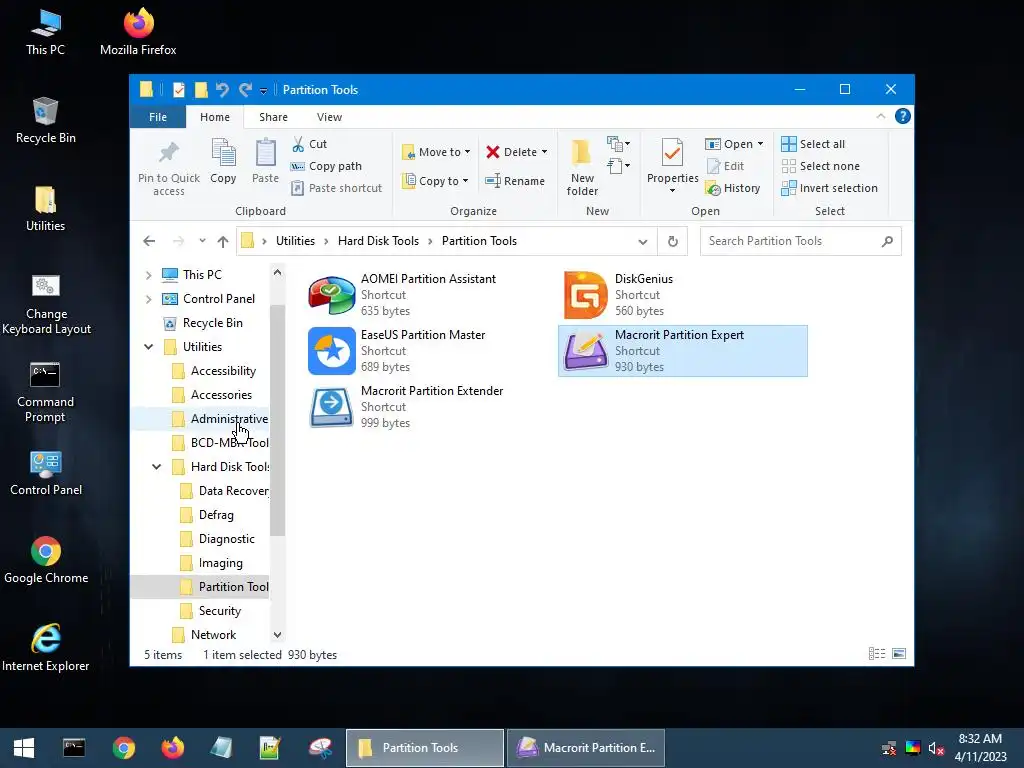This screenshot has width=1024, height=768.
Task: Expand This PC in navigation tree
Action: (x=148, y=275)
